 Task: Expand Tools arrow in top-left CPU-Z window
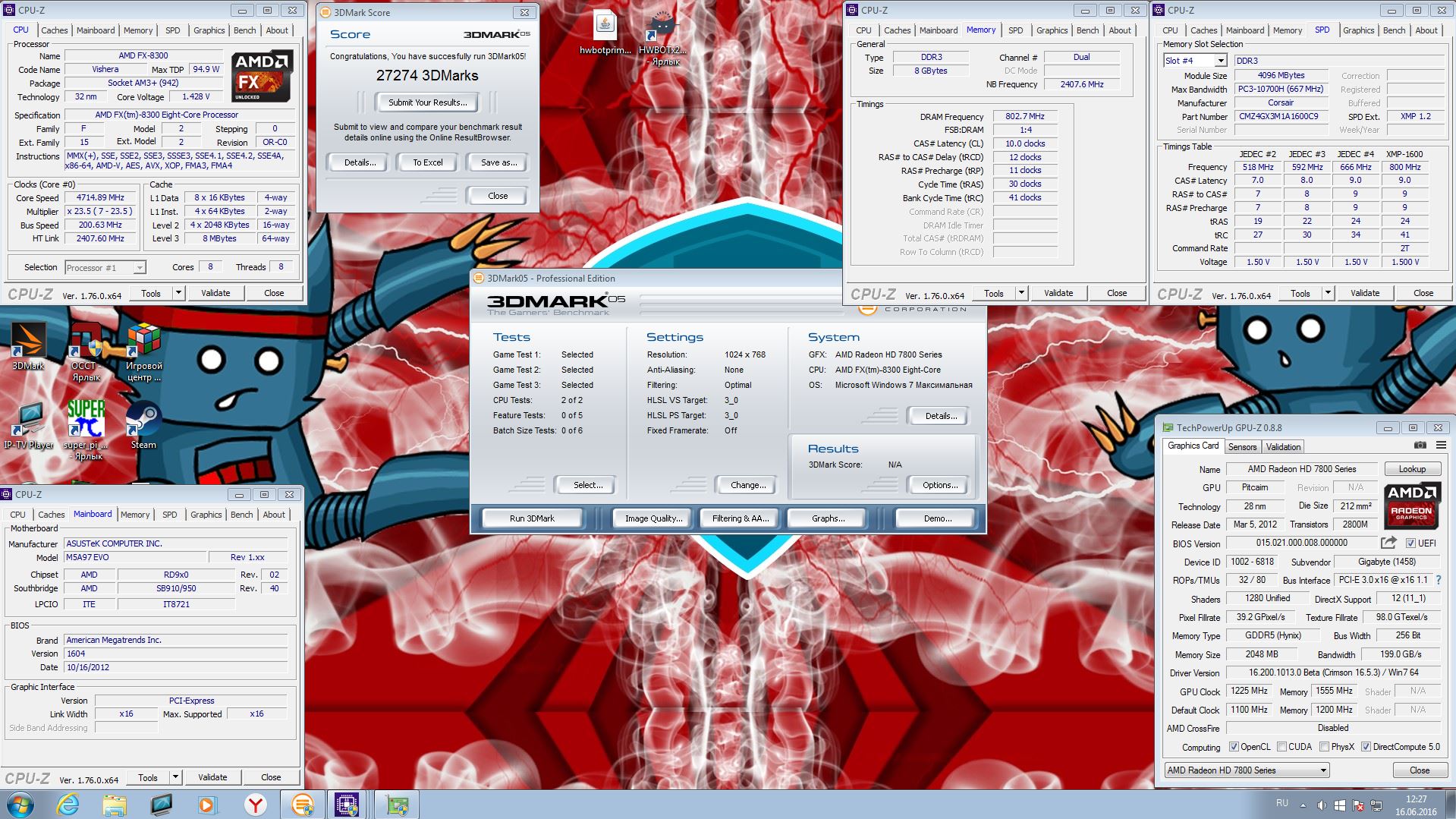pos(178,293)
